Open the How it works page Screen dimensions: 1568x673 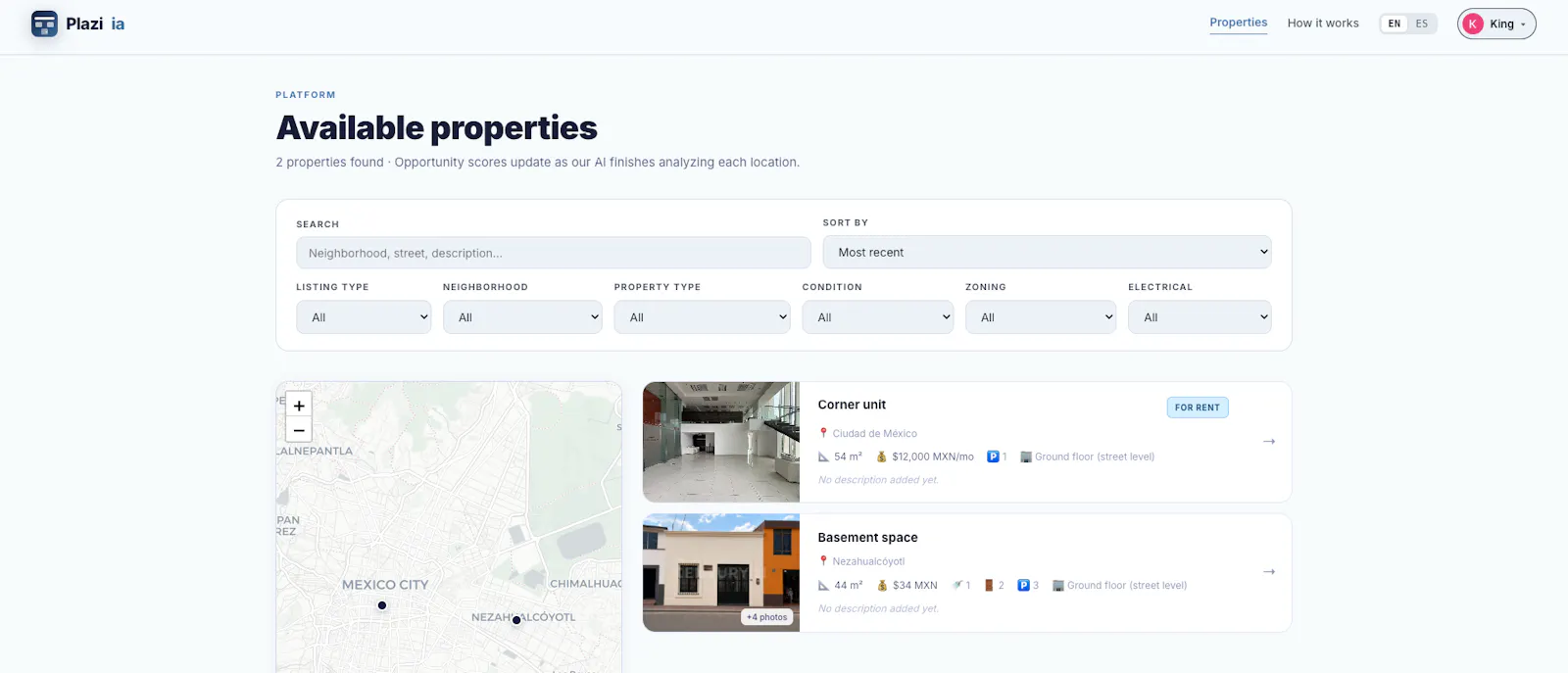click(x=1323, y=24)
